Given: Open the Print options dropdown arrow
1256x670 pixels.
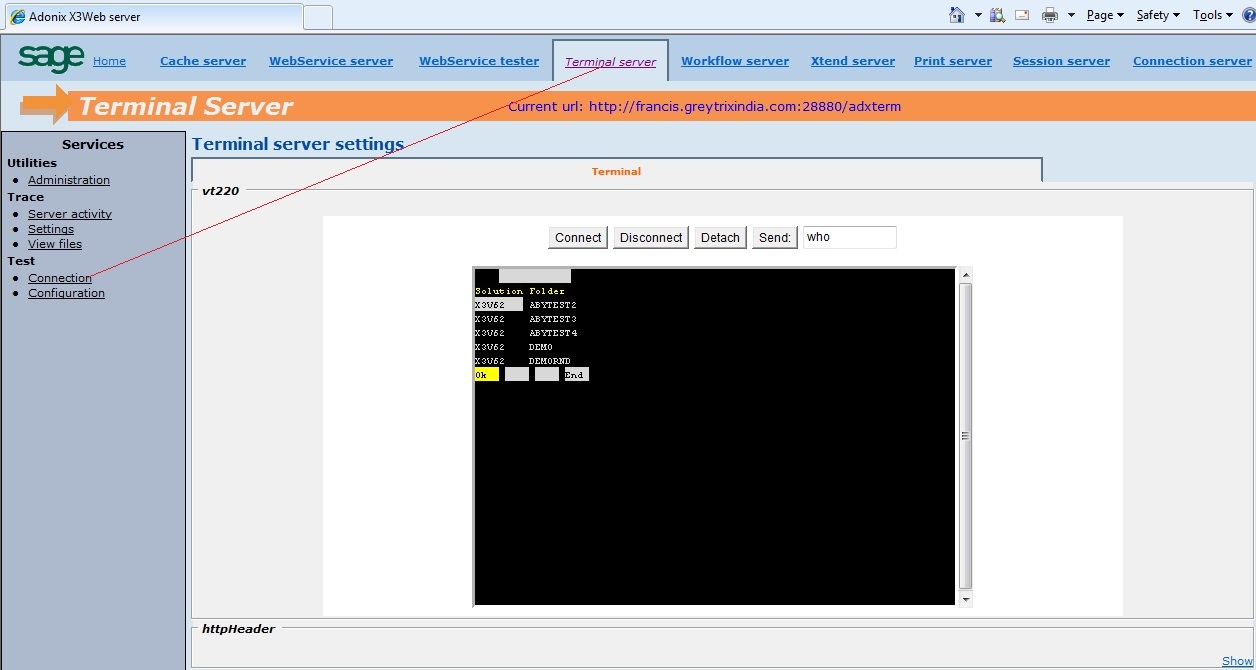Looking at the screenshot, I should click(x=1071, y=15).
